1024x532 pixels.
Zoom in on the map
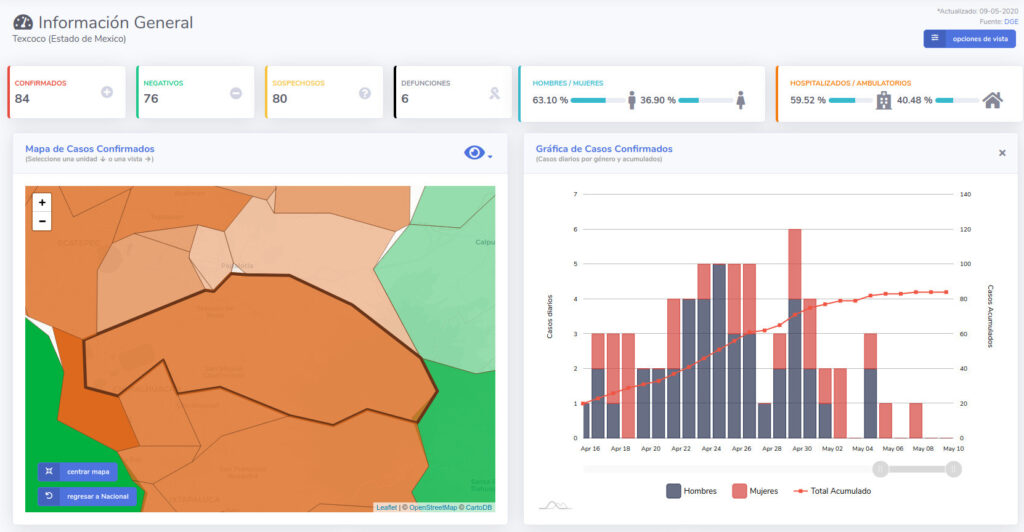42,202
